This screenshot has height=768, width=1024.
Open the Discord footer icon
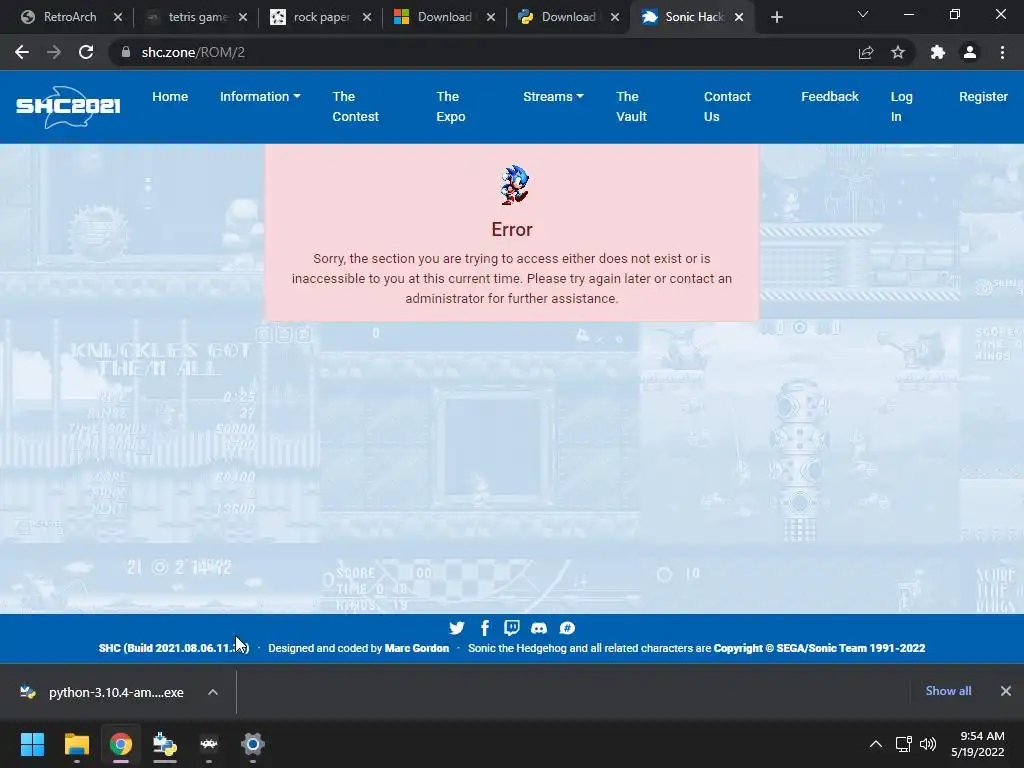[539, 628]
